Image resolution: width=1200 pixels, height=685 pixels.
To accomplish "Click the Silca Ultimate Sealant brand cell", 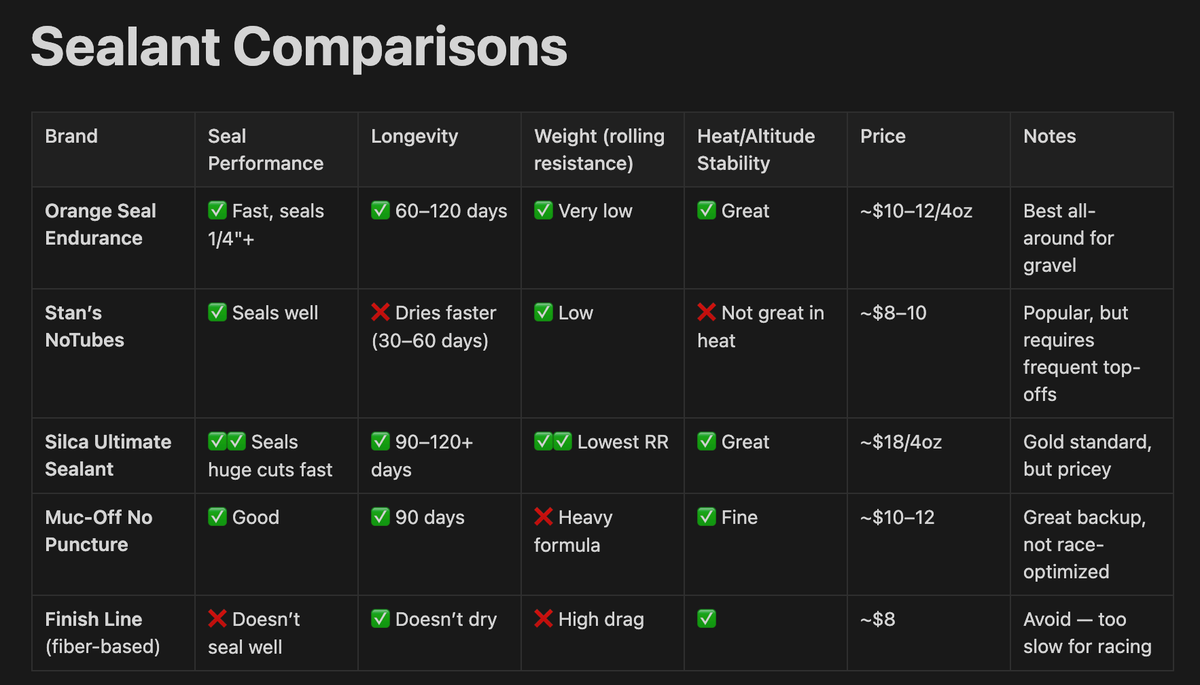I will 113,456.
